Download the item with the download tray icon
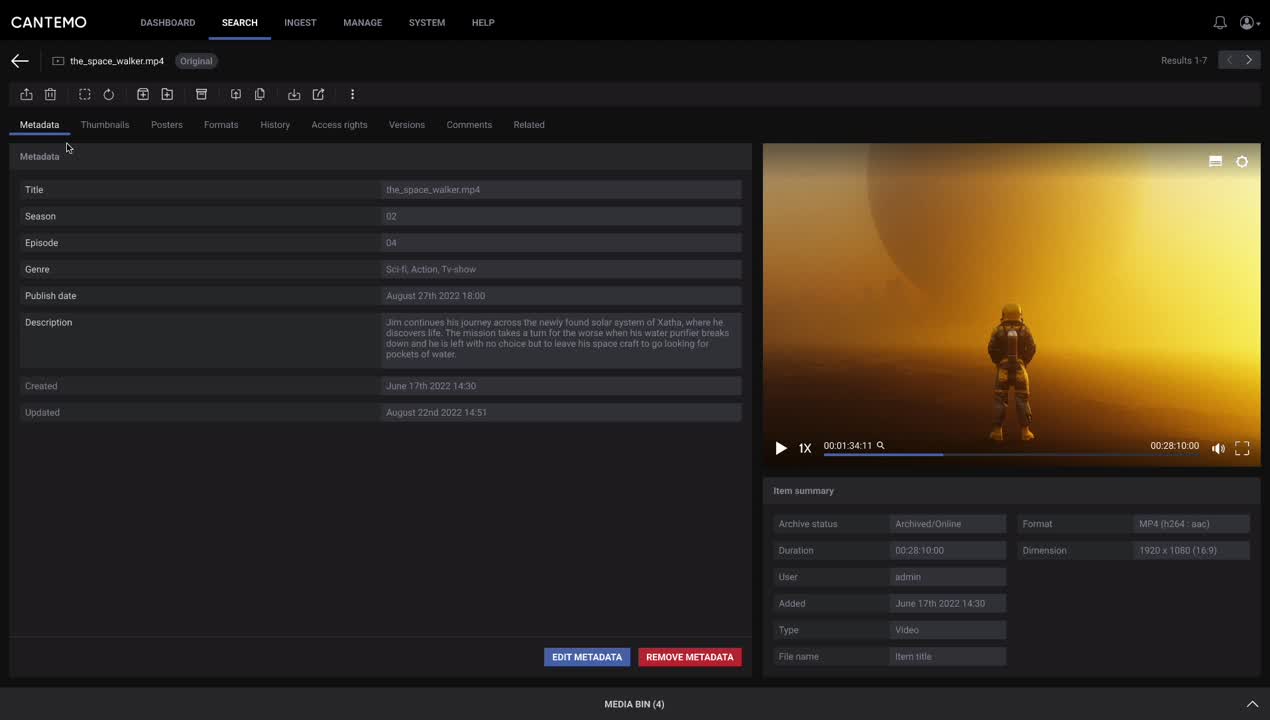1270x720 pixels. [x=294, y=94]
